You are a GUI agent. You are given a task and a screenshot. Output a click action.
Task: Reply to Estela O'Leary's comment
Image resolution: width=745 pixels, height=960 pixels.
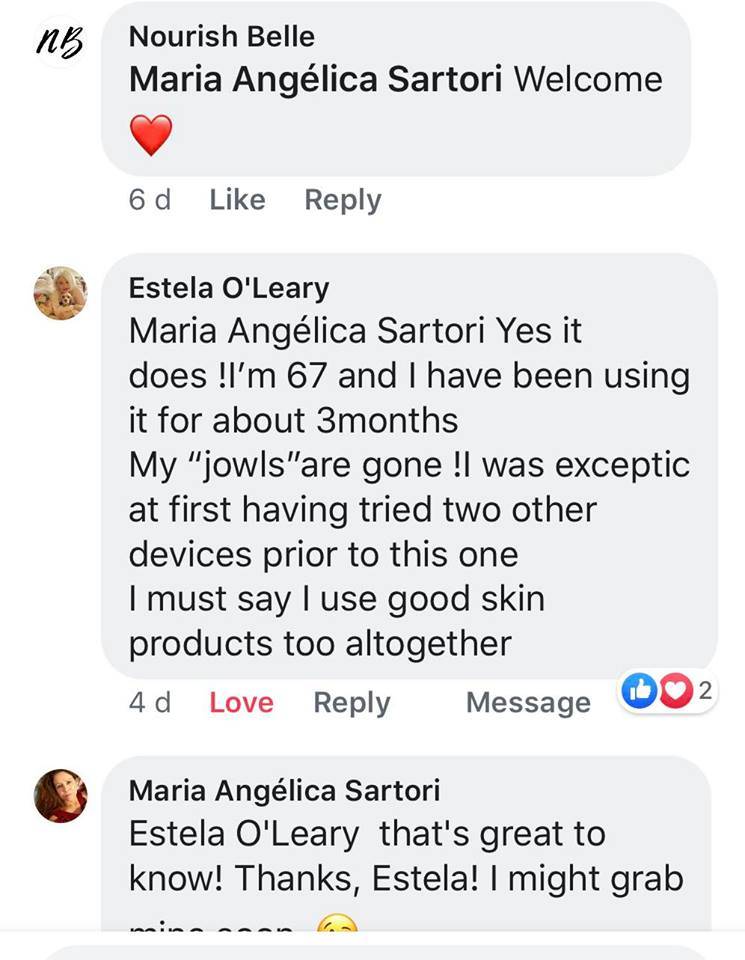351,702
